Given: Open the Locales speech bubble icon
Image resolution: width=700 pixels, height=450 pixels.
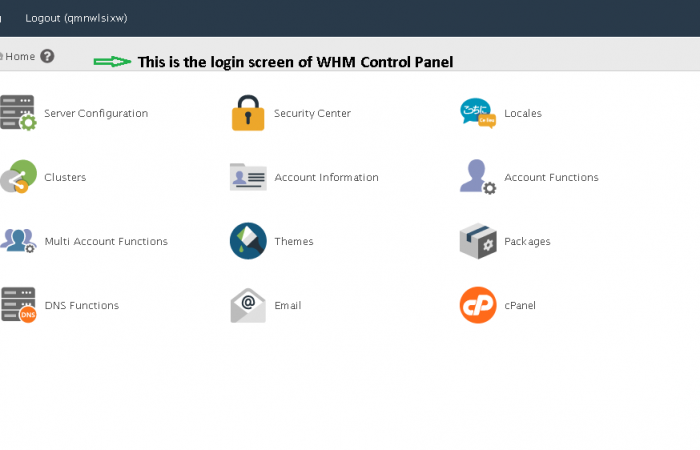Looking at the screenshot, I should pyautogui.click(x=478, y=113).
